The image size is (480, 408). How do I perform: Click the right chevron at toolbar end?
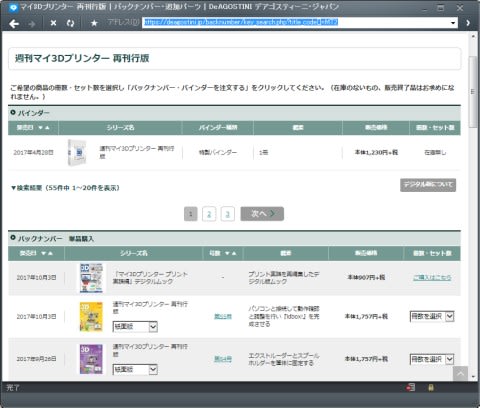coord(468,23)
